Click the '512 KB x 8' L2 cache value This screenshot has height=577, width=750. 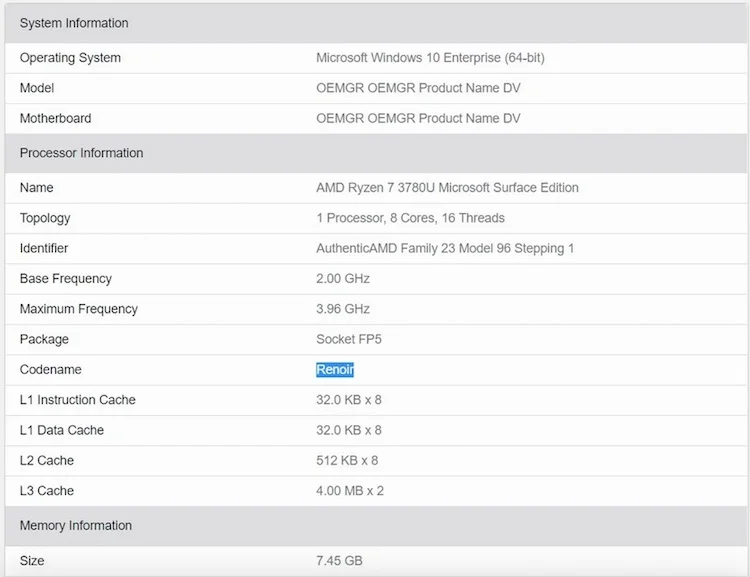pyautogui.click(x=347, y=460)
